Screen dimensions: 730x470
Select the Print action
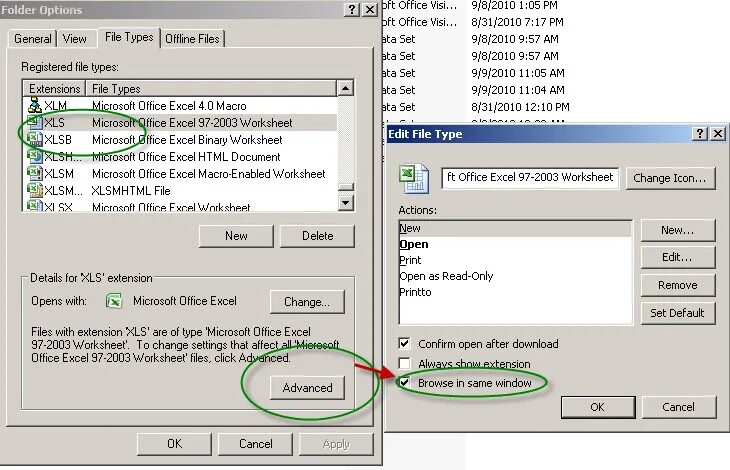(x=515, y=260)
